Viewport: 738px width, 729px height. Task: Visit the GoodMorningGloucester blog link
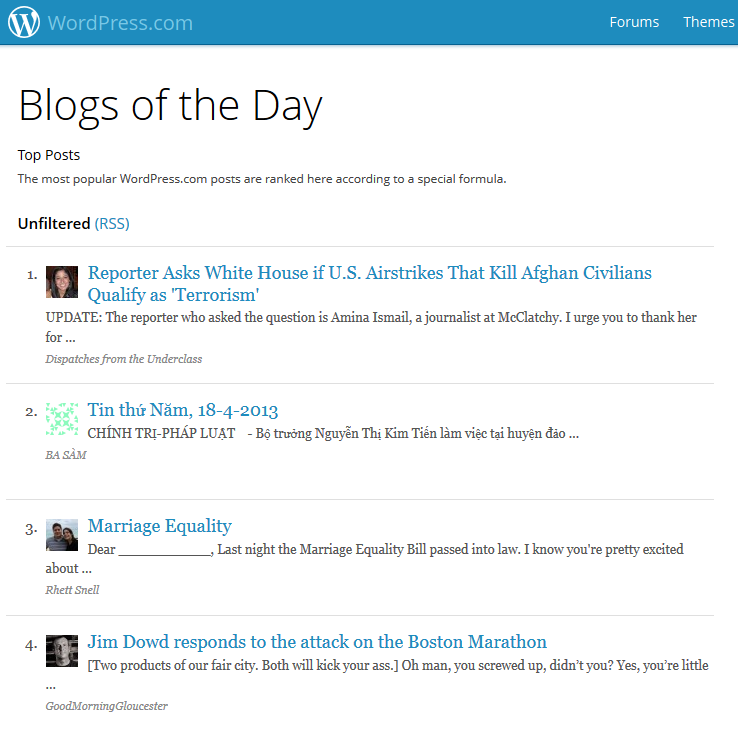pos(107,706)
